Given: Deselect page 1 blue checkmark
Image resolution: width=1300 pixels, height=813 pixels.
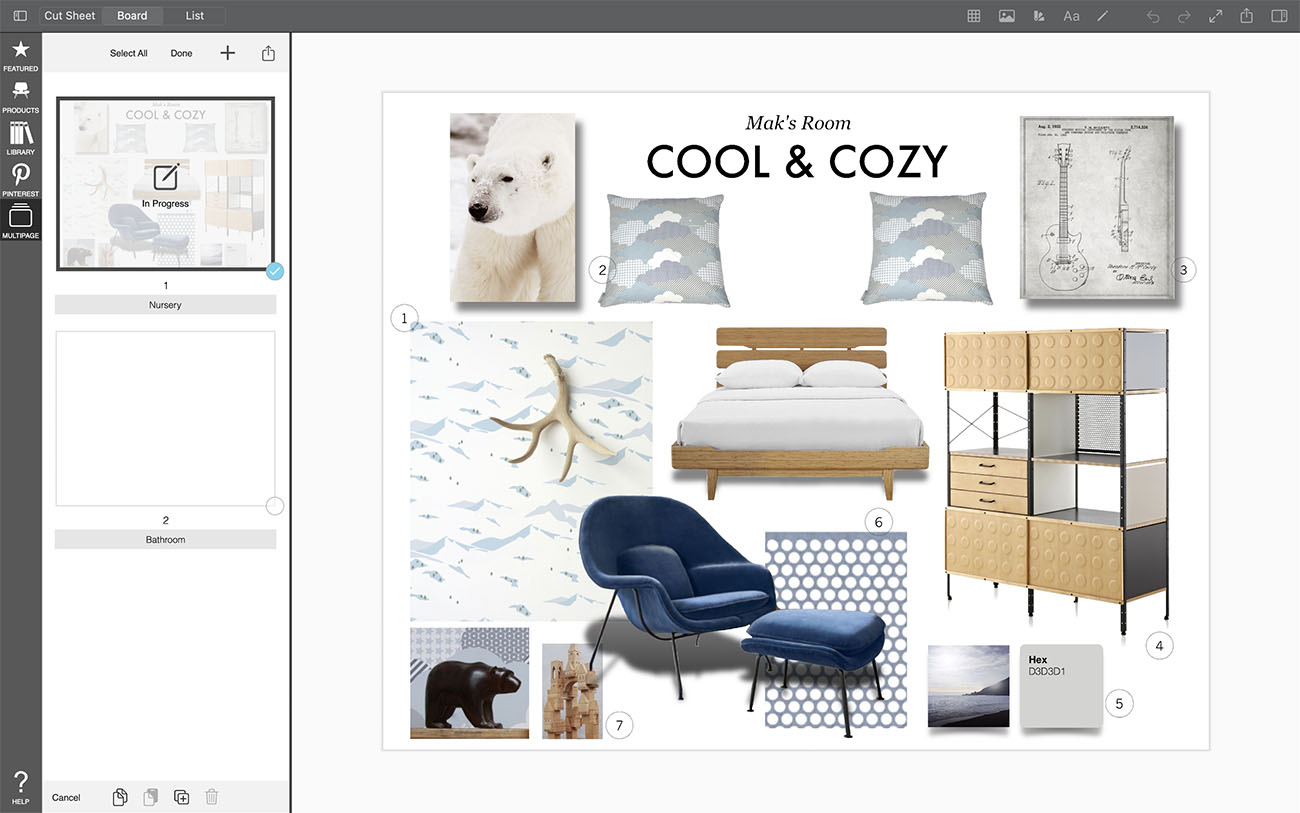Looking at the screenshot, I should click(x=275, y=271).
